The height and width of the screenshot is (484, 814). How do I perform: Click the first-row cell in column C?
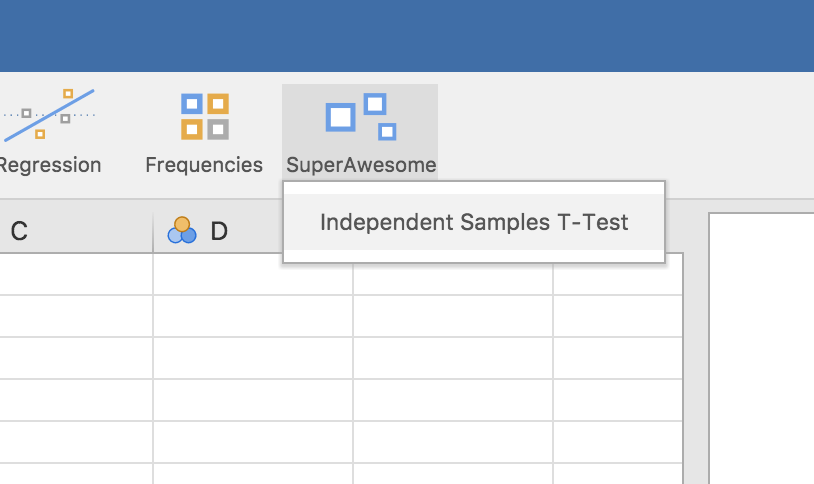[x=75, y=274]
